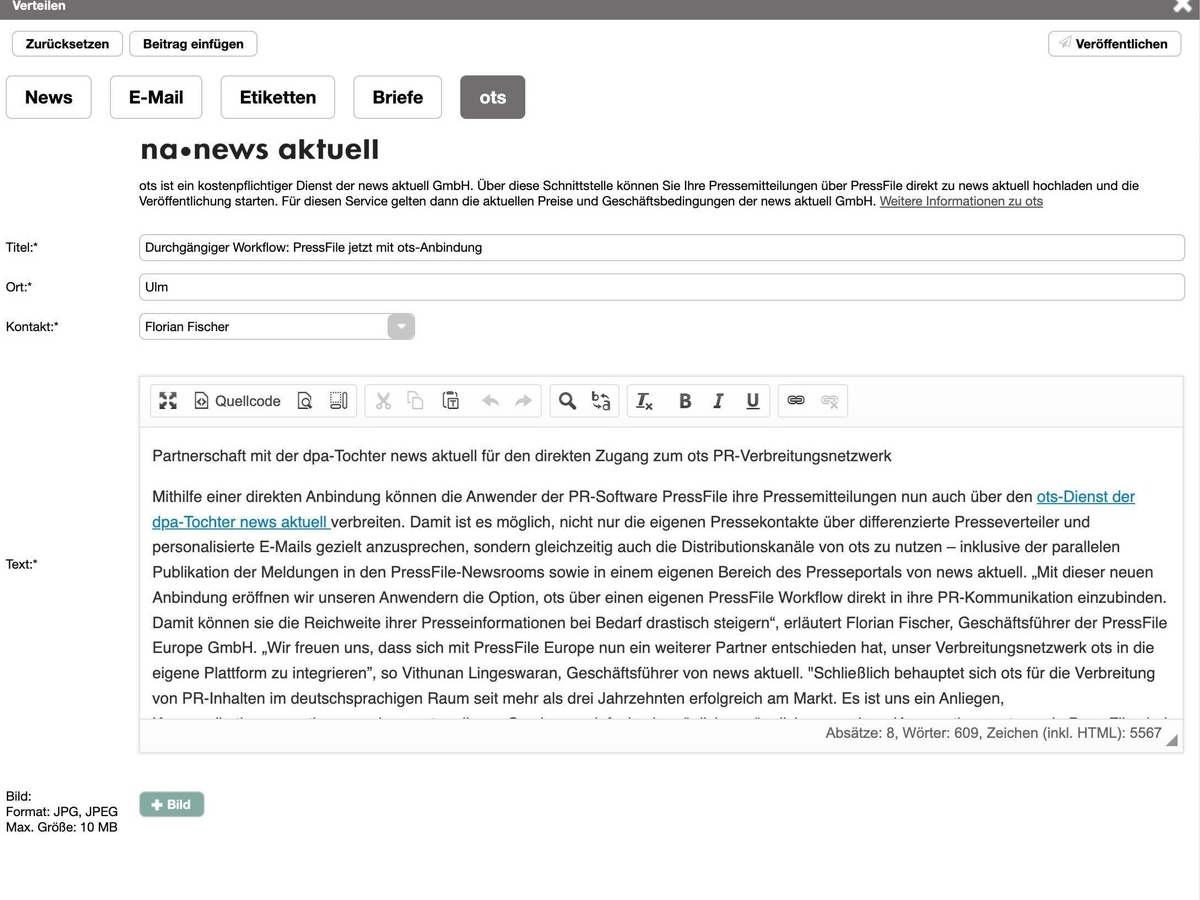The height and width of the screenshot is (900, 1200).
Task: Click the Ort input field containing Ulm
Action: coord(661,287)
